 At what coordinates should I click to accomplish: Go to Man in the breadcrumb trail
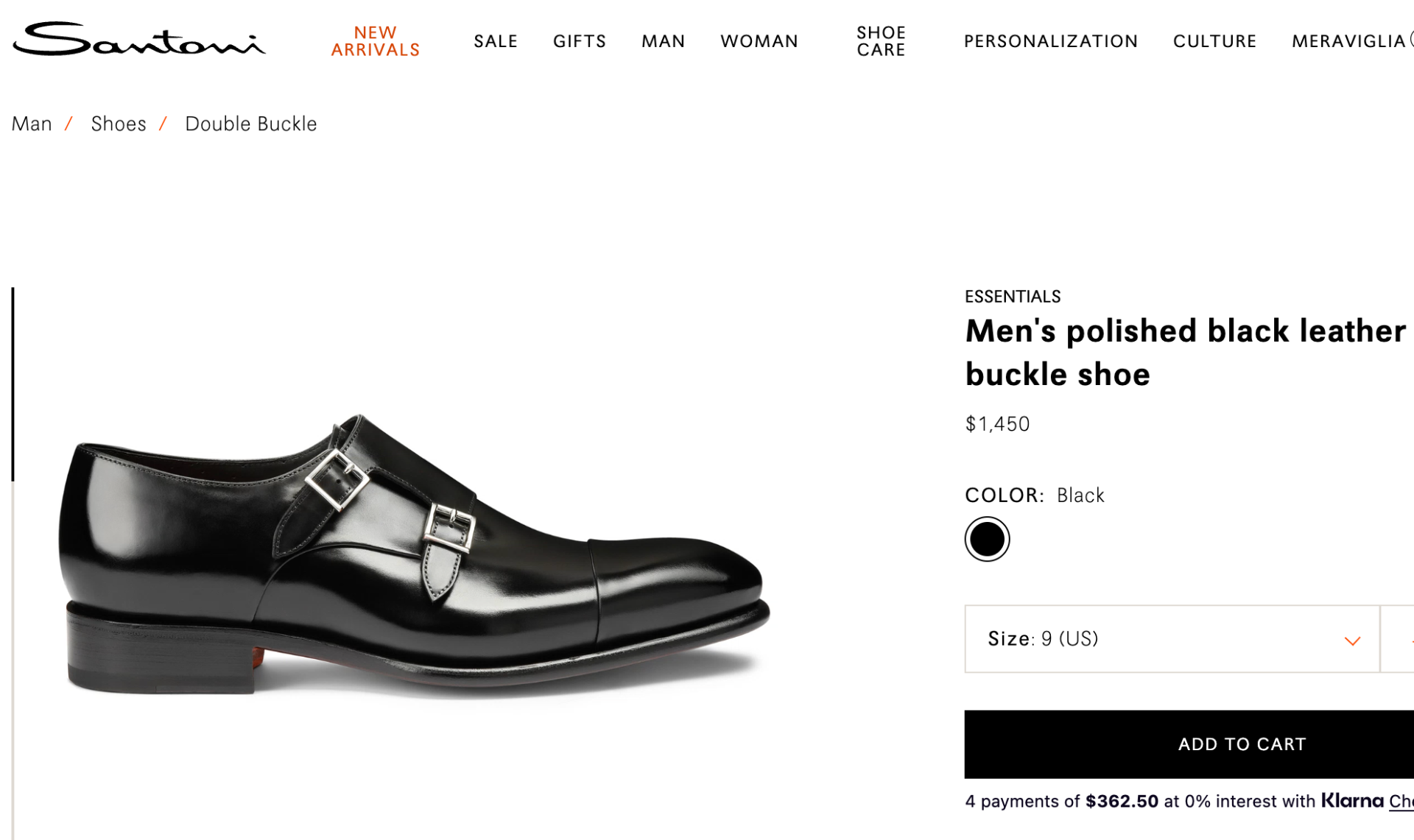[31, 123]
